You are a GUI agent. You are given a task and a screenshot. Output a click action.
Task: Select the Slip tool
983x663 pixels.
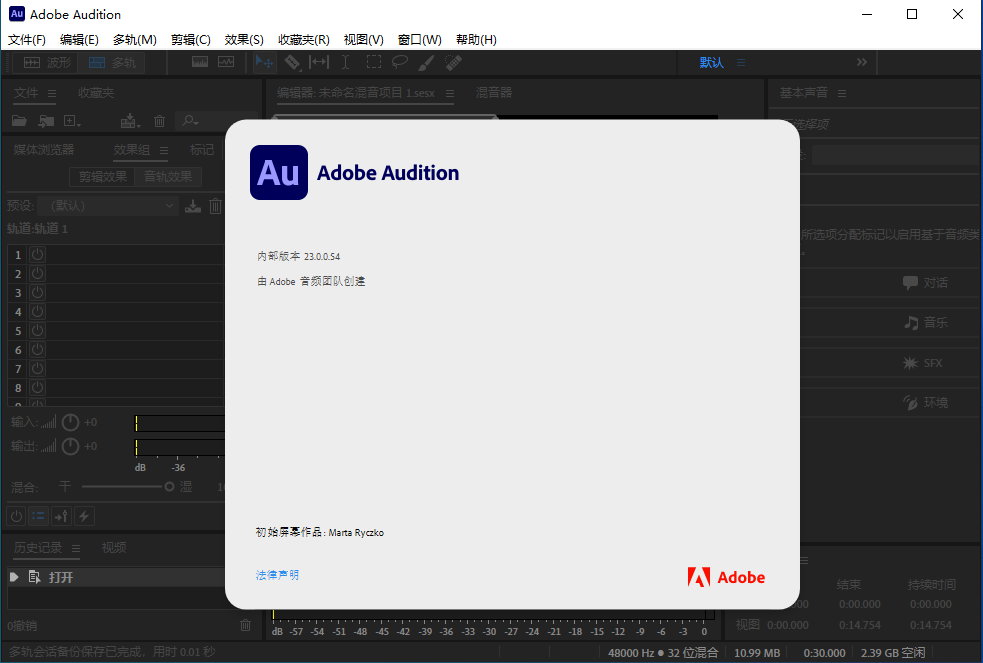pyautogui.click(x=318, y=62)
